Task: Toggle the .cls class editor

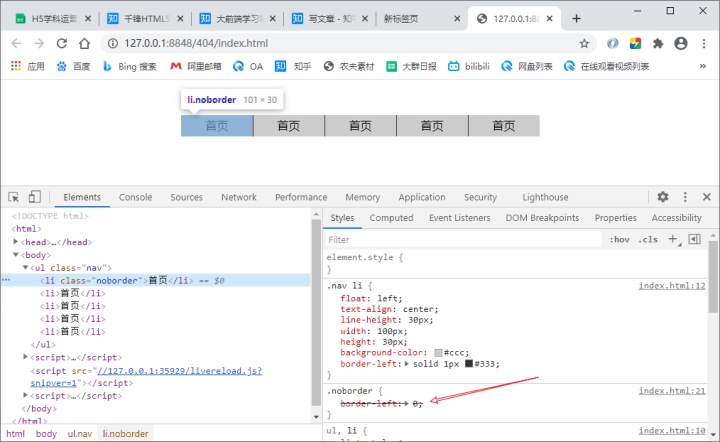Action: (648, 240)
